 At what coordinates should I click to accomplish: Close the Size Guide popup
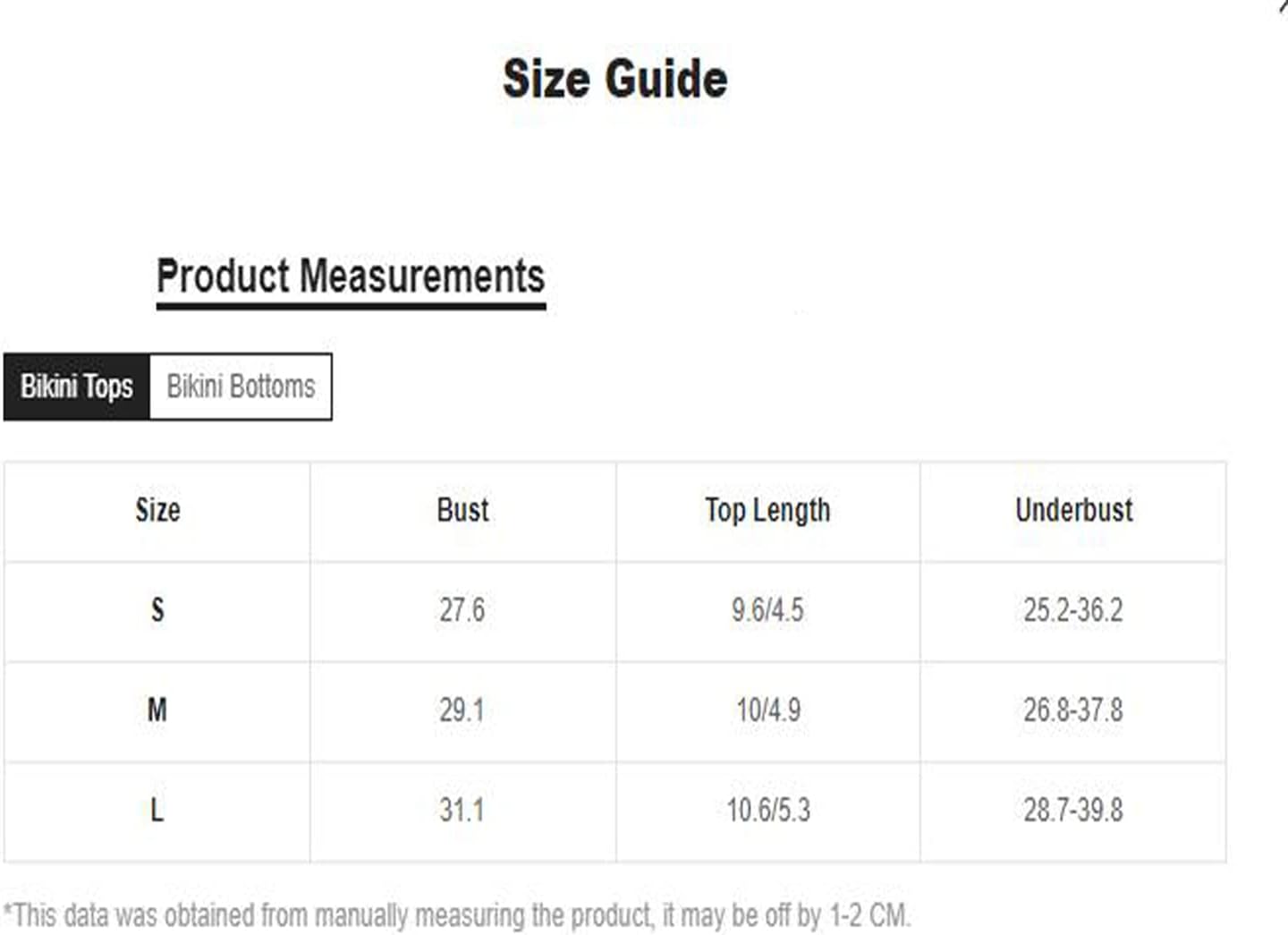tap(1284, 4)
